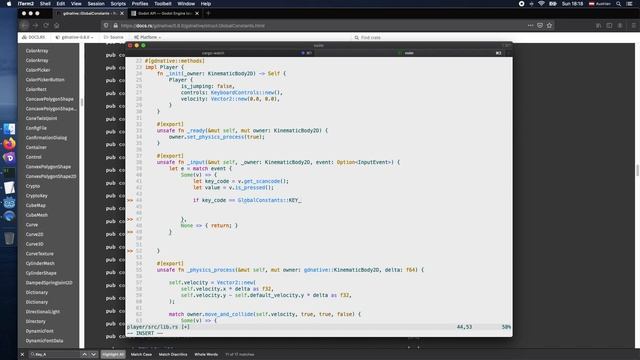Open the Apple menu
Viewport: 640px width, 360px height.
coord(9,4)
